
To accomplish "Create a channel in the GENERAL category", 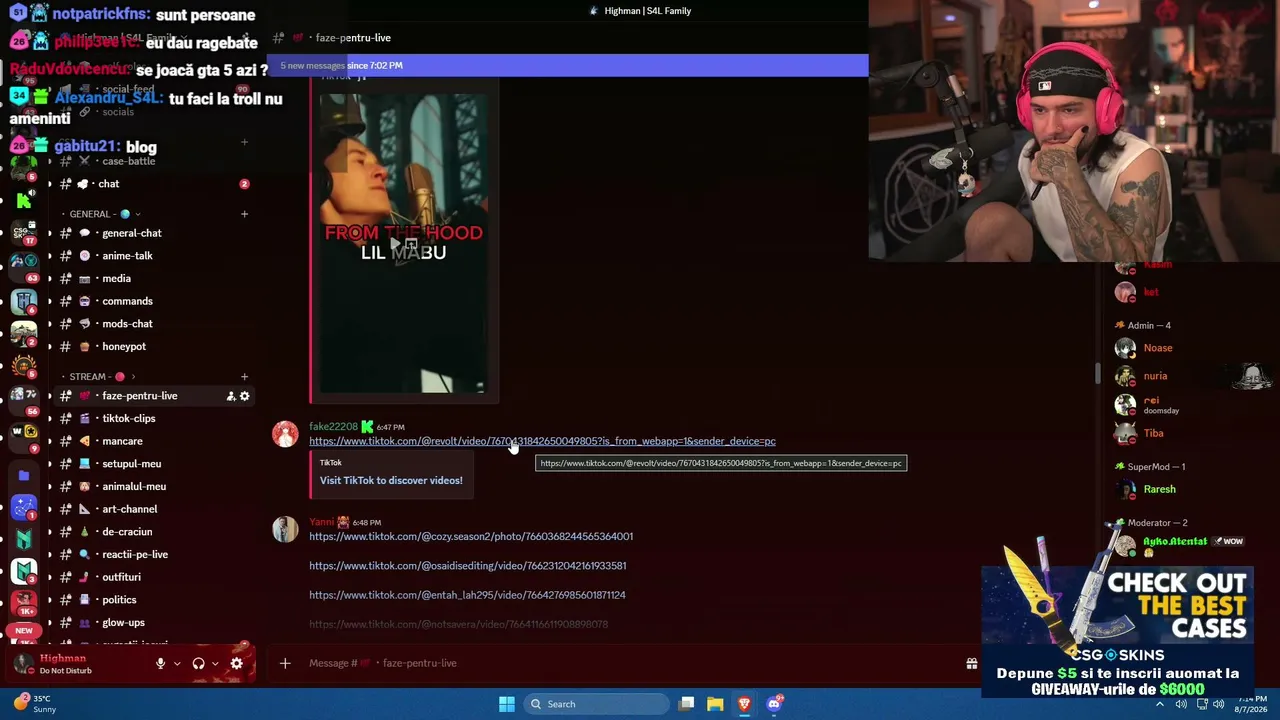I will point(244,214).
